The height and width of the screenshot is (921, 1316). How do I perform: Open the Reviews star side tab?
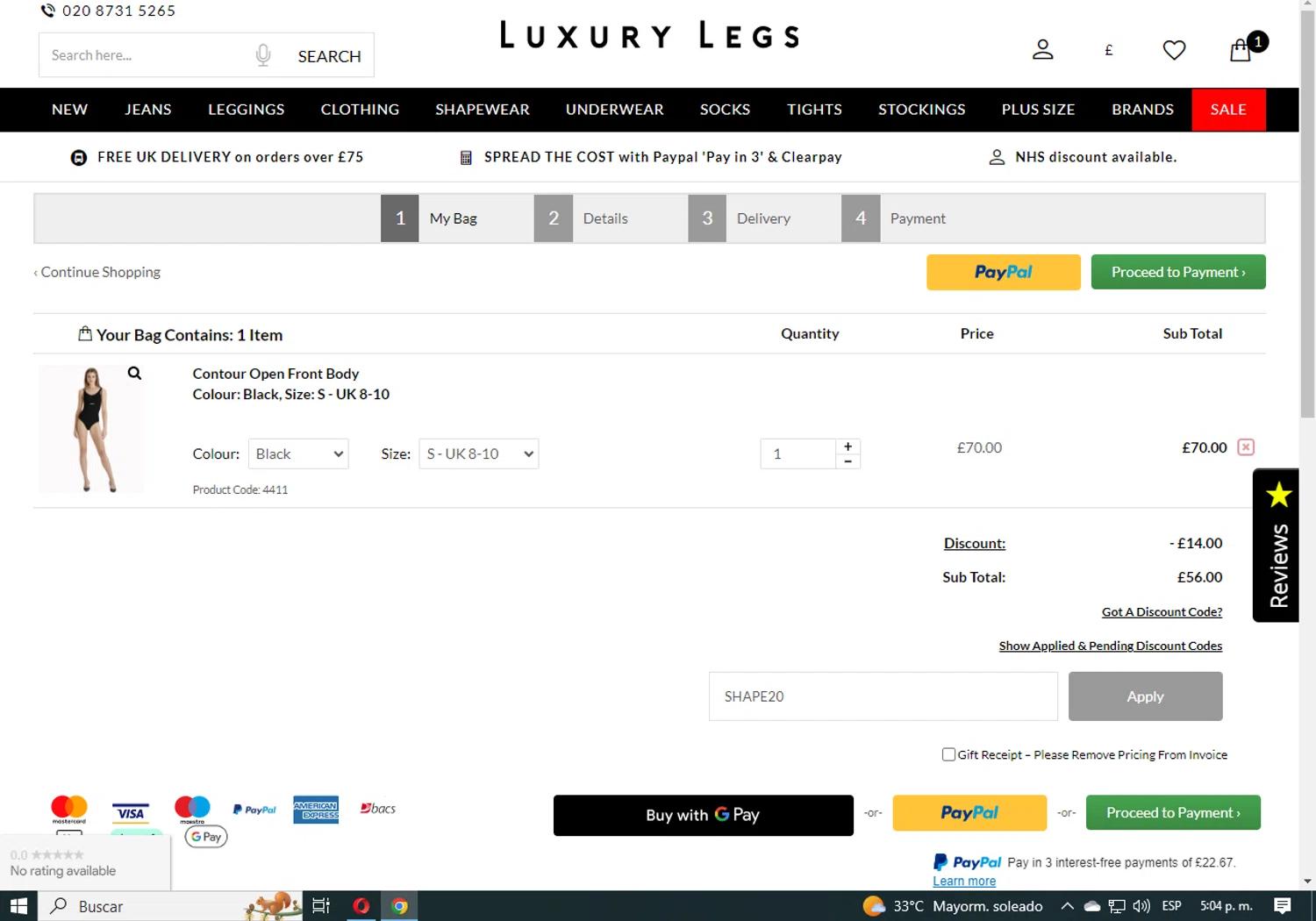pos(1277,546)
